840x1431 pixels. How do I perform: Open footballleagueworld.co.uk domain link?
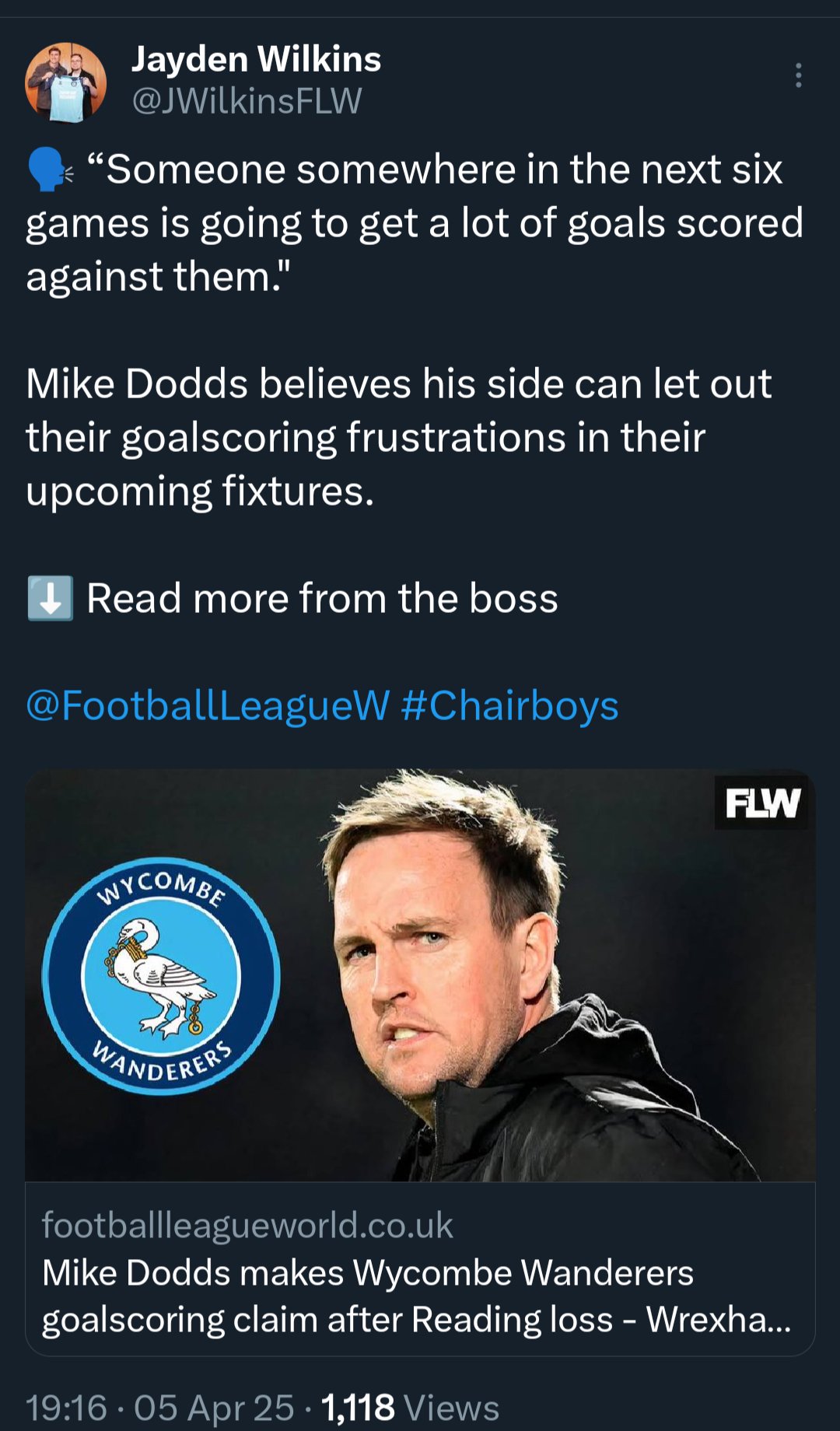[247, 1225]
